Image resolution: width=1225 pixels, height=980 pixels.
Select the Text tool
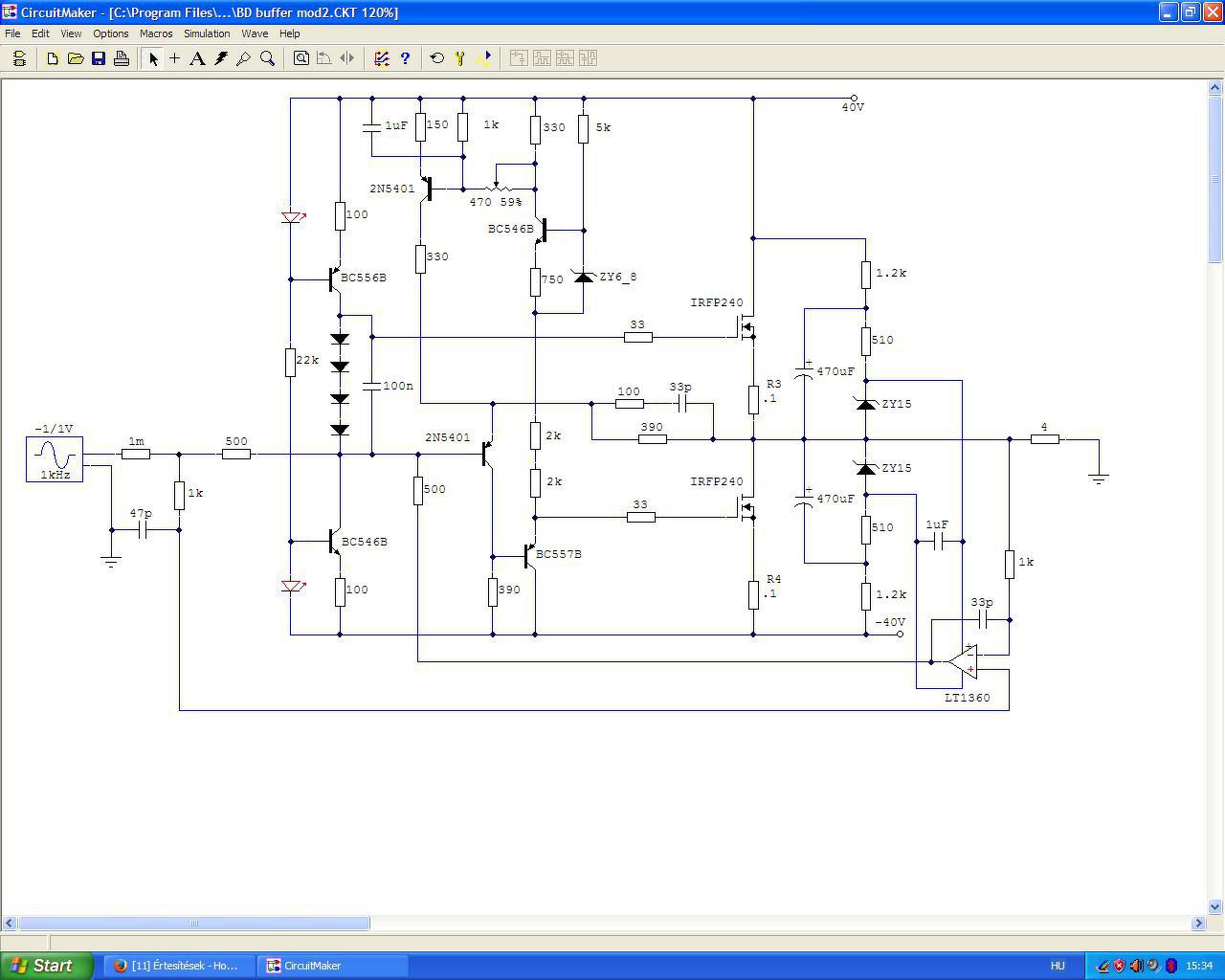click(x=197, y=58)
